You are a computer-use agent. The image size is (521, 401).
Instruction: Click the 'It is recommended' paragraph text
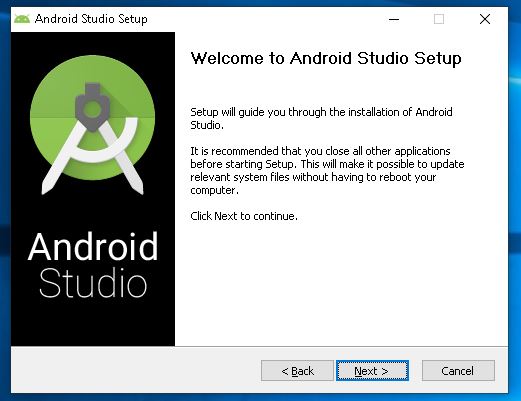(327, 170)
